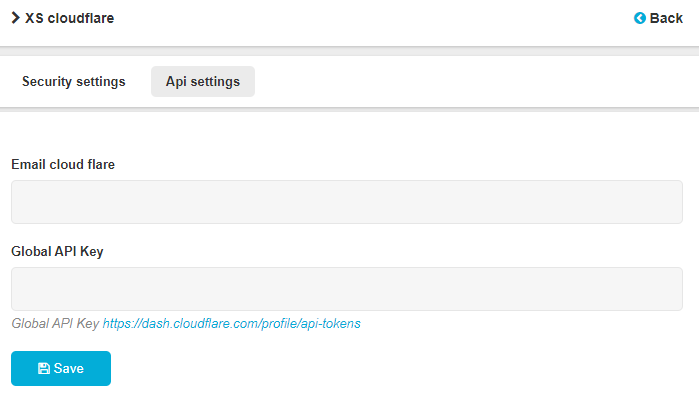699x406 pixels.
Task: Click the floppy disk icon on Save
Action: tap(44, 368)
